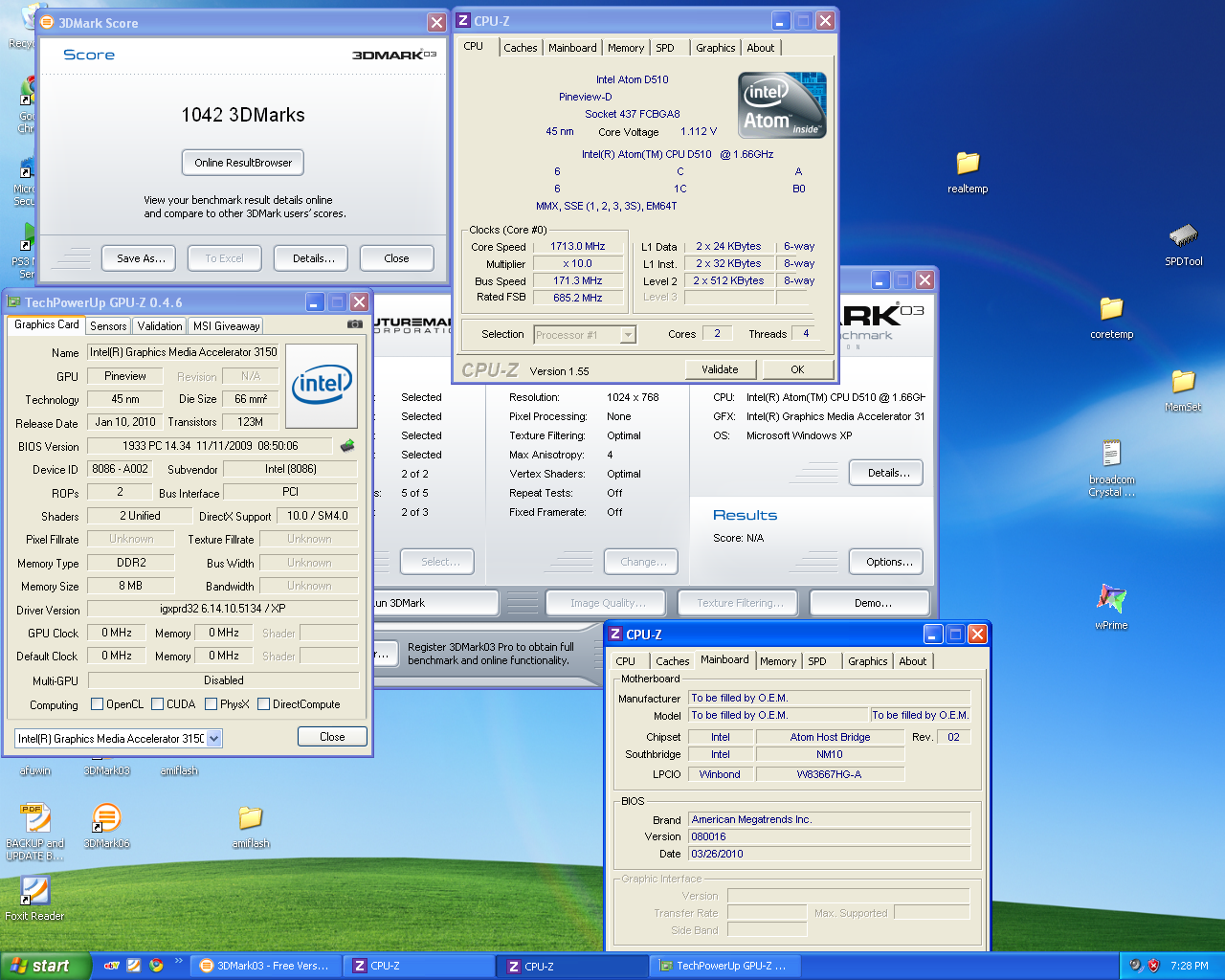Click the Foxit quick launch icon in taskbar
Screen dimensions: 1225x980
coord(134,966)
